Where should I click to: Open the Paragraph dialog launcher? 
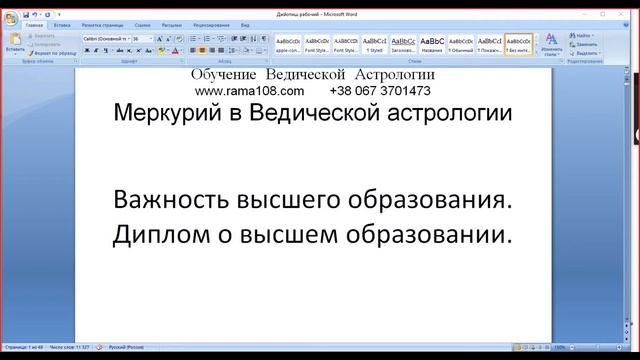click(x=267, y=61)
